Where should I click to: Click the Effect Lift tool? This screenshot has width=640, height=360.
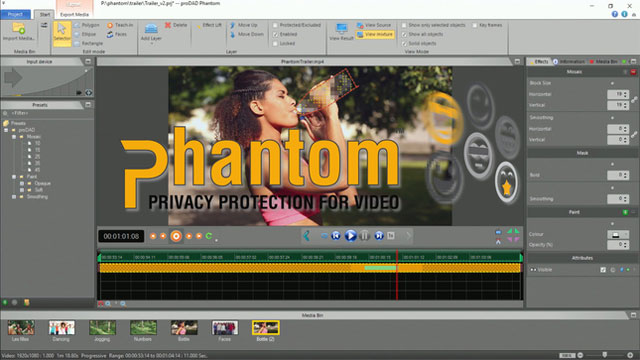[x=209, y=25]
